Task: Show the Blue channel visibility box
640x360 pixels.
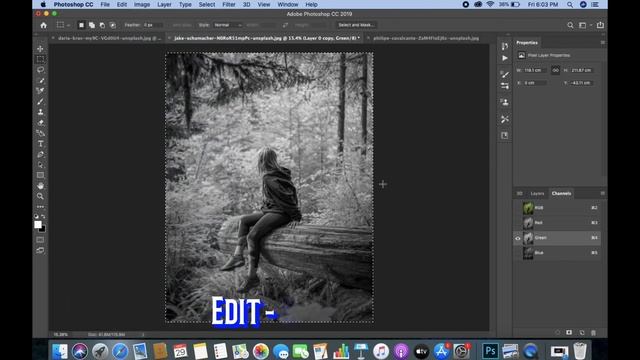Action: pos(518,253)
